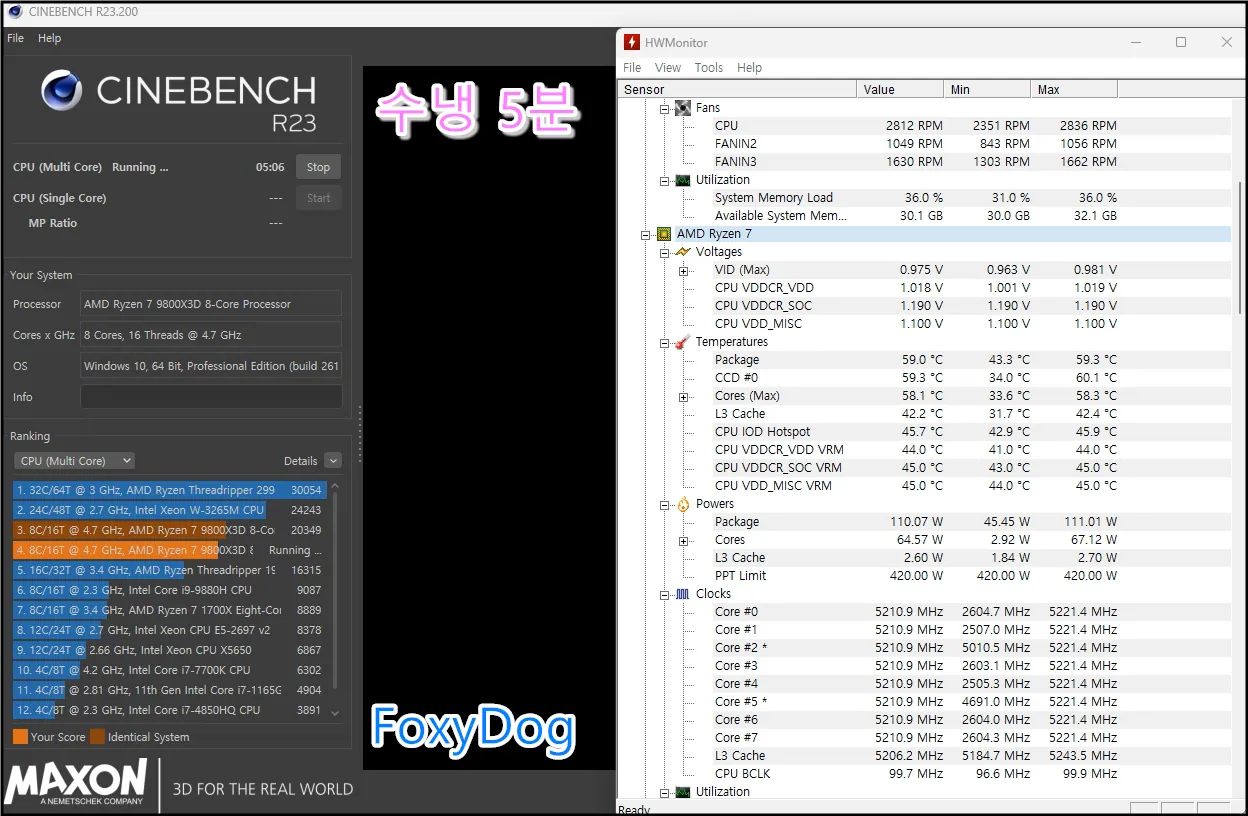
Task: Select the Ryzen 7 1700X ranking entry
Action: point(170,610)
